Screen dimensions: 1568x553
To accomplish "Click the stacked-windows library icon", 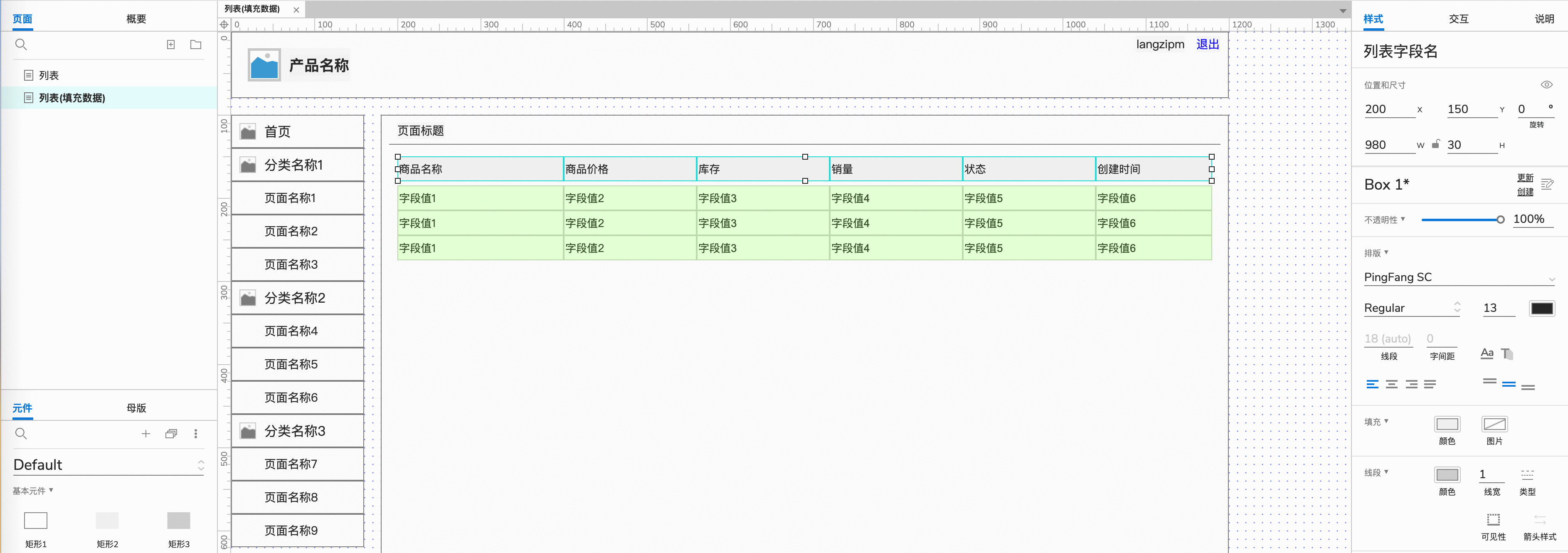I will click(x=171, y=434).
